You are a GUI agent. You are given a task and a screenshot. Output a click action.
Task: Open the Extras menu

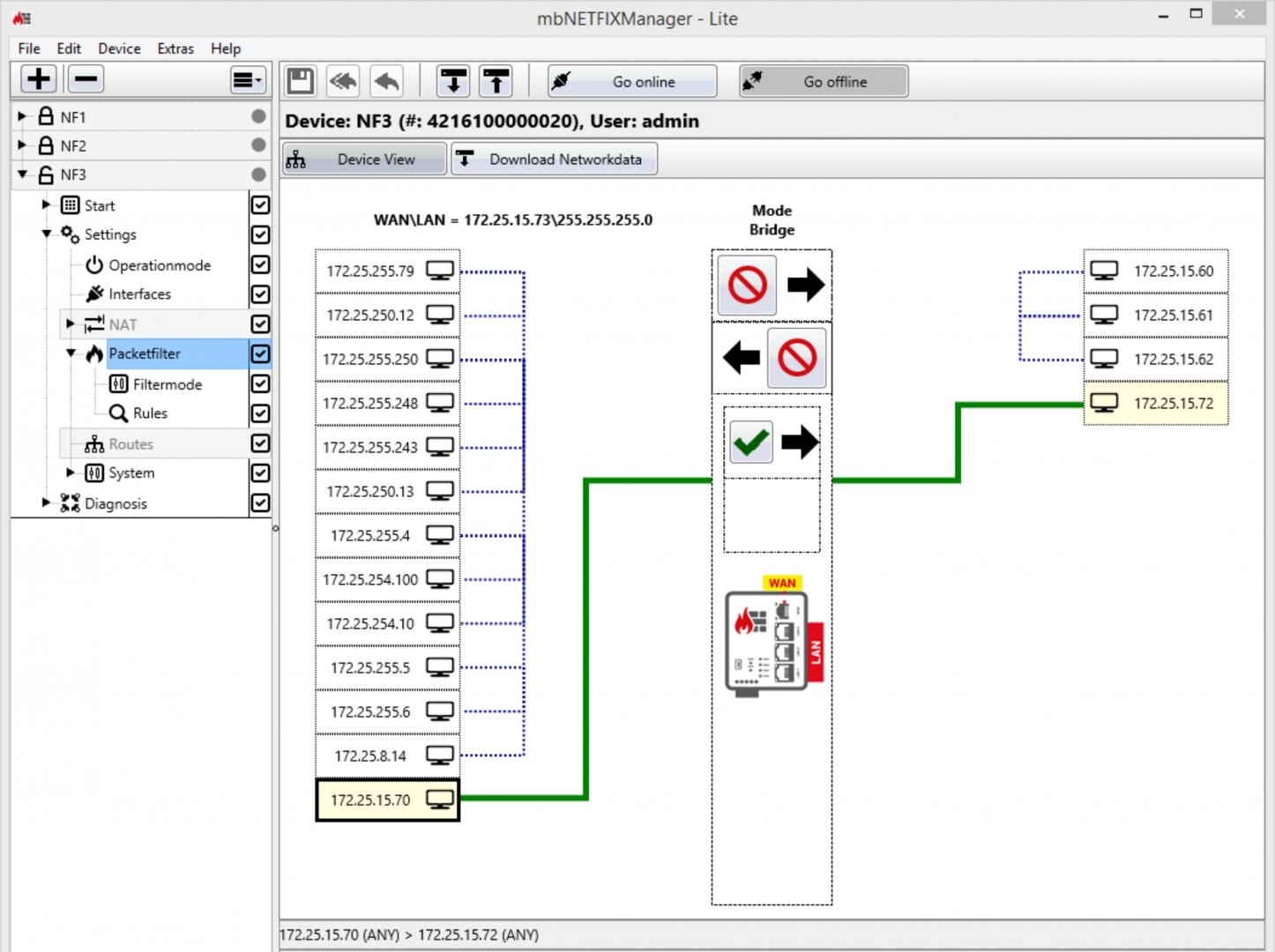click(x=175, y=48)
